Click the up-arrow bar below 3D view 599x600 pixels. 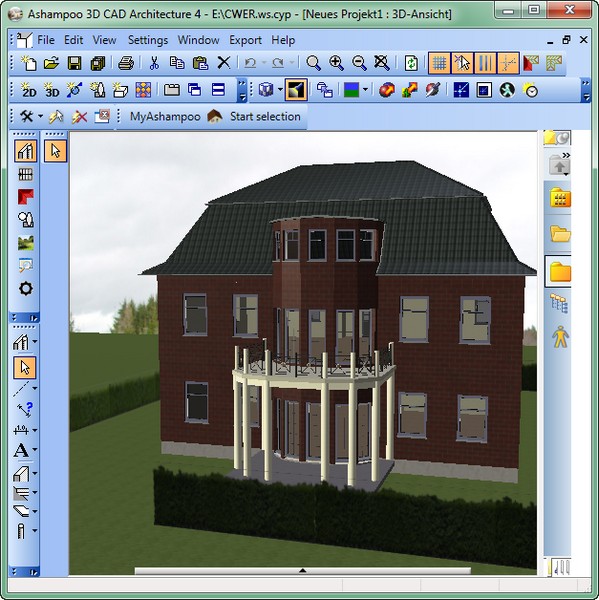click(302, 571)
